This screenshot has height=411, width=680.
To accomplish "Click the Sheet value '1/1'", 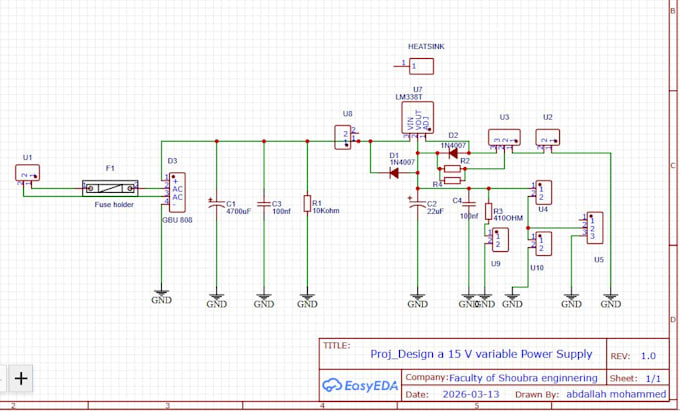I will (x=654, y=378).
